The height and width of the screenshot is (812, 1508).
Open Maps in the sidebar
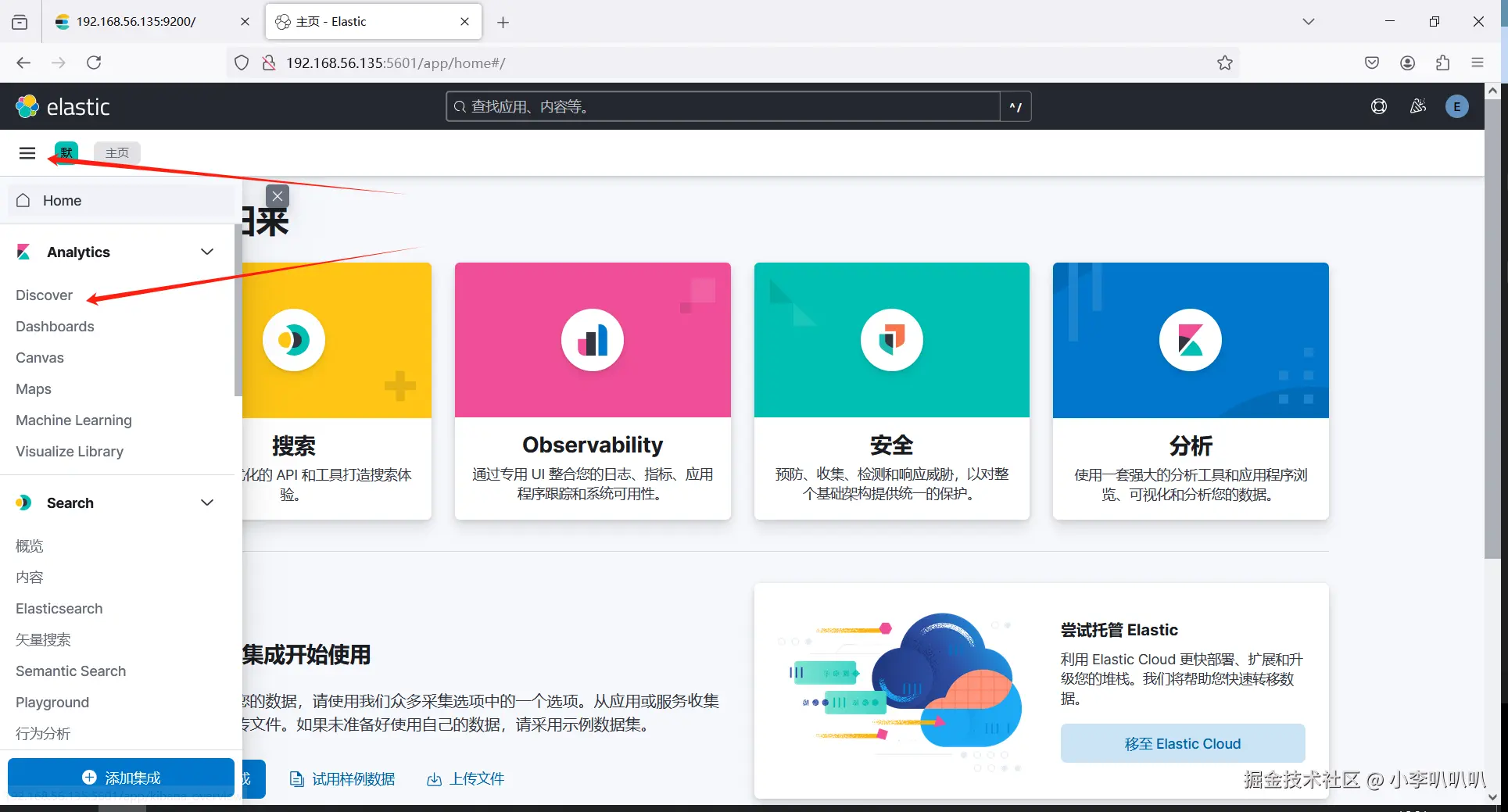click(34, 388)
